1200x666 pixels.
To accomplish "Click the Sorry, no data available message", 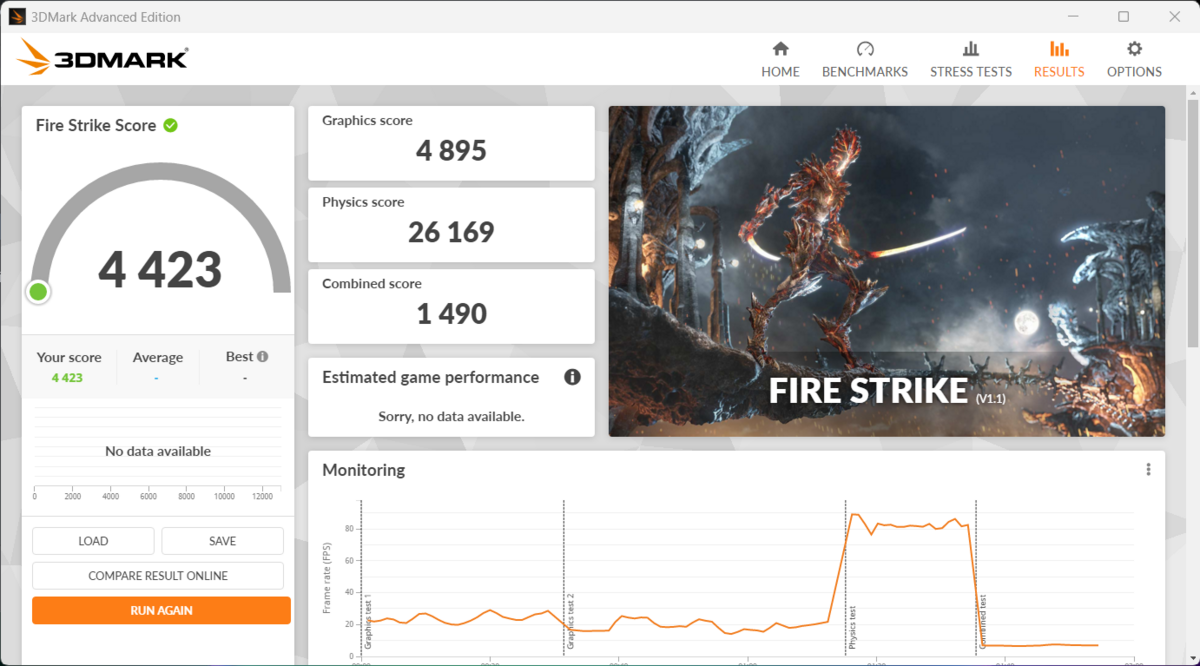I will click(451, 416).
